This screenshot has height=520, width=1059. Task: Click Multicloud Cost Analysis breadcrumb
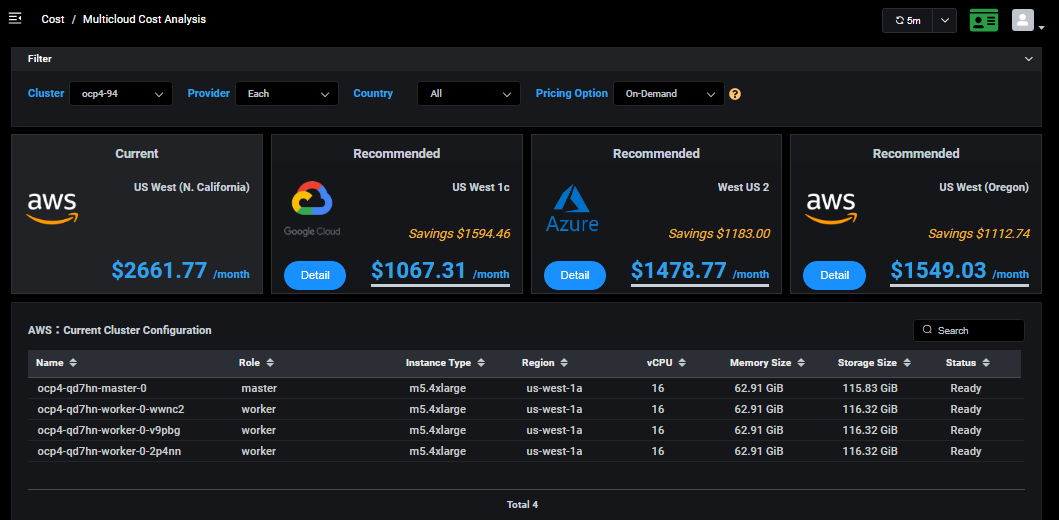click(145, 19)
